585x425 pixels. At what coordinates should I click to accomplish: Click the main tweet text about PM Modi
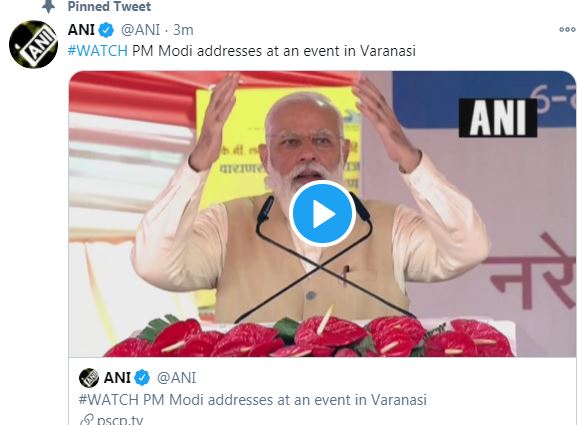coord(242,51)
